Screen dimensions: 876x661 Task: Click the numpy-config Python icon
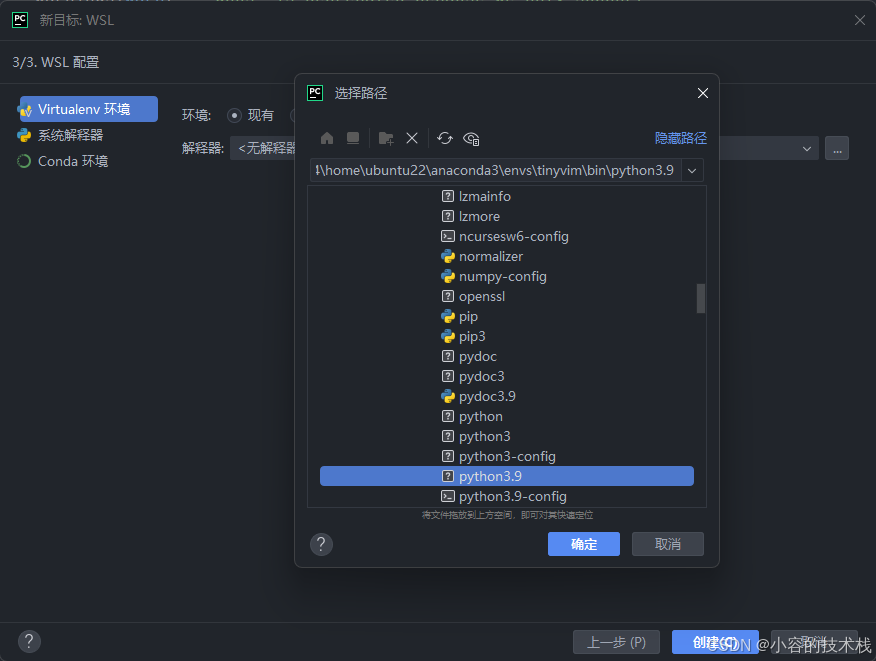point(447,277)
